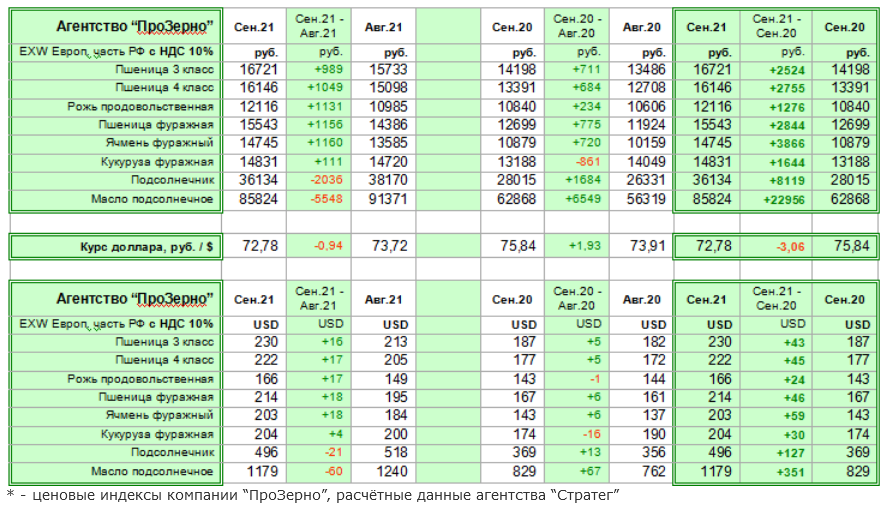Click the 10985 rye price cell
The width and height of the screenshot is (885, 505).
[x=388, y=107]
